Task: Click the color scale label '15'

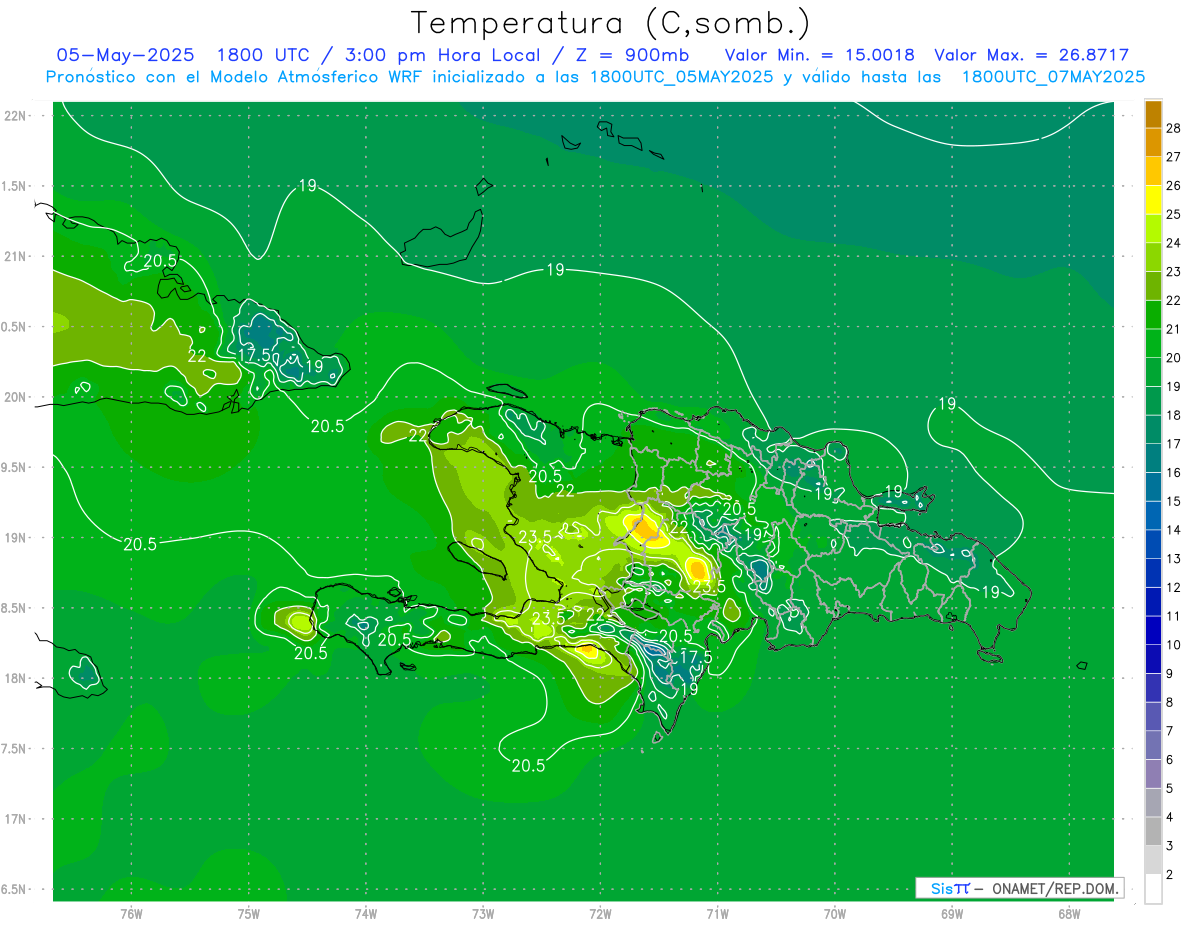Action: 1173,501
